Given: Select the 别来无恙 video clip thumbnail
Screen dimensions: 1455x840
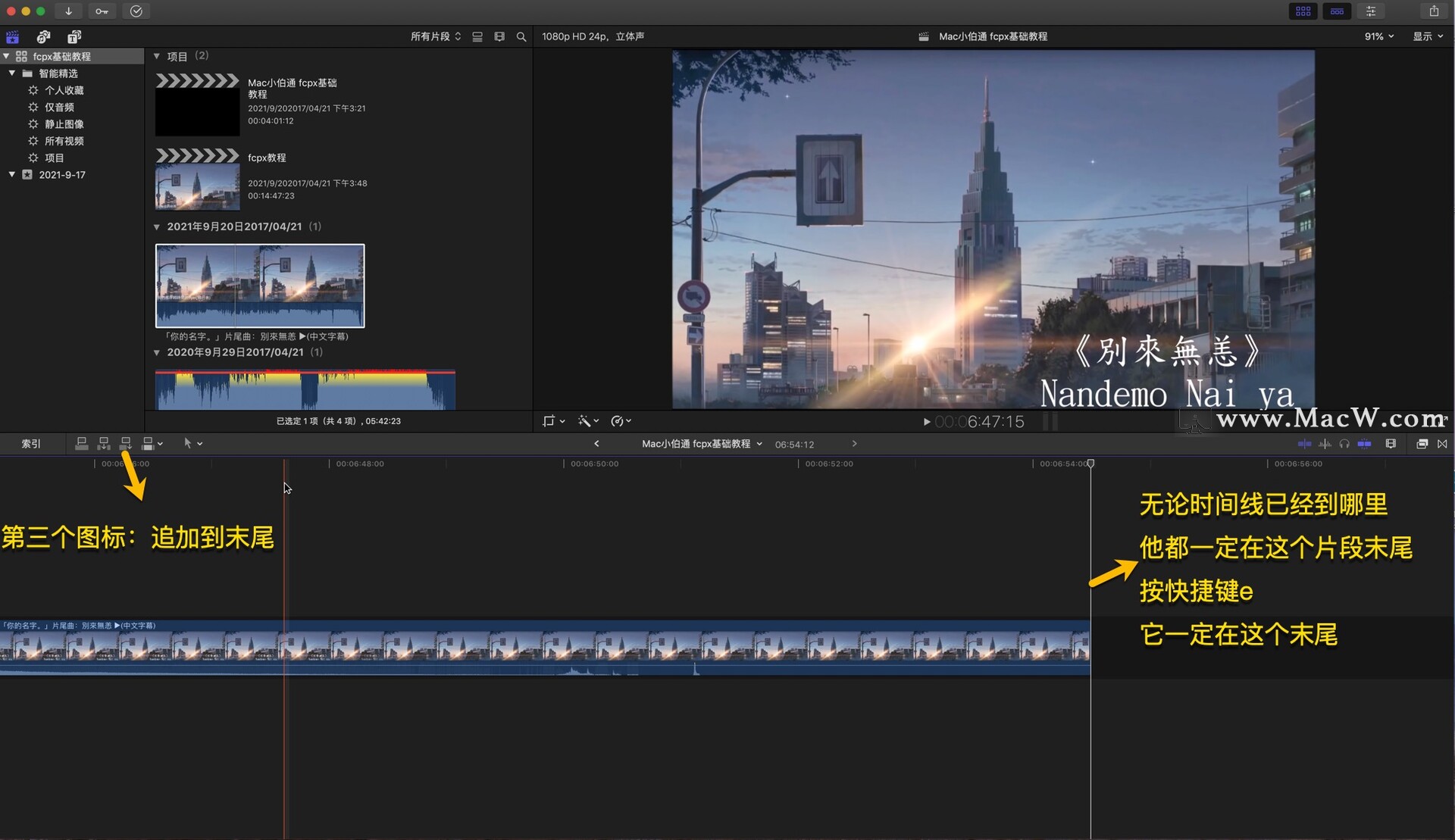Looking at the screenshot, I should pyautogui.click(x=260, y=286).
